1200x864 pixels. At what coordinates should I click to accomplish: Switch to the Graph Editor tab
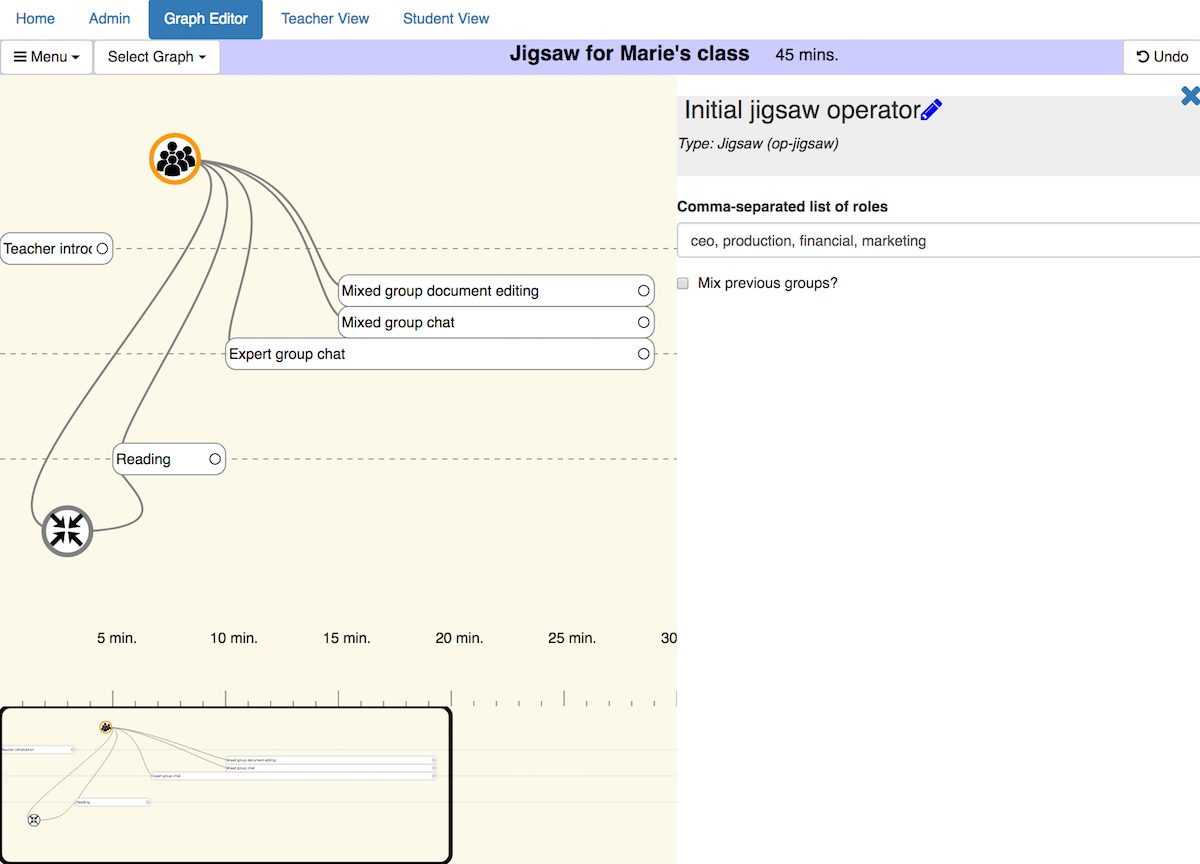pyautogui.click(x=206, y=19)
